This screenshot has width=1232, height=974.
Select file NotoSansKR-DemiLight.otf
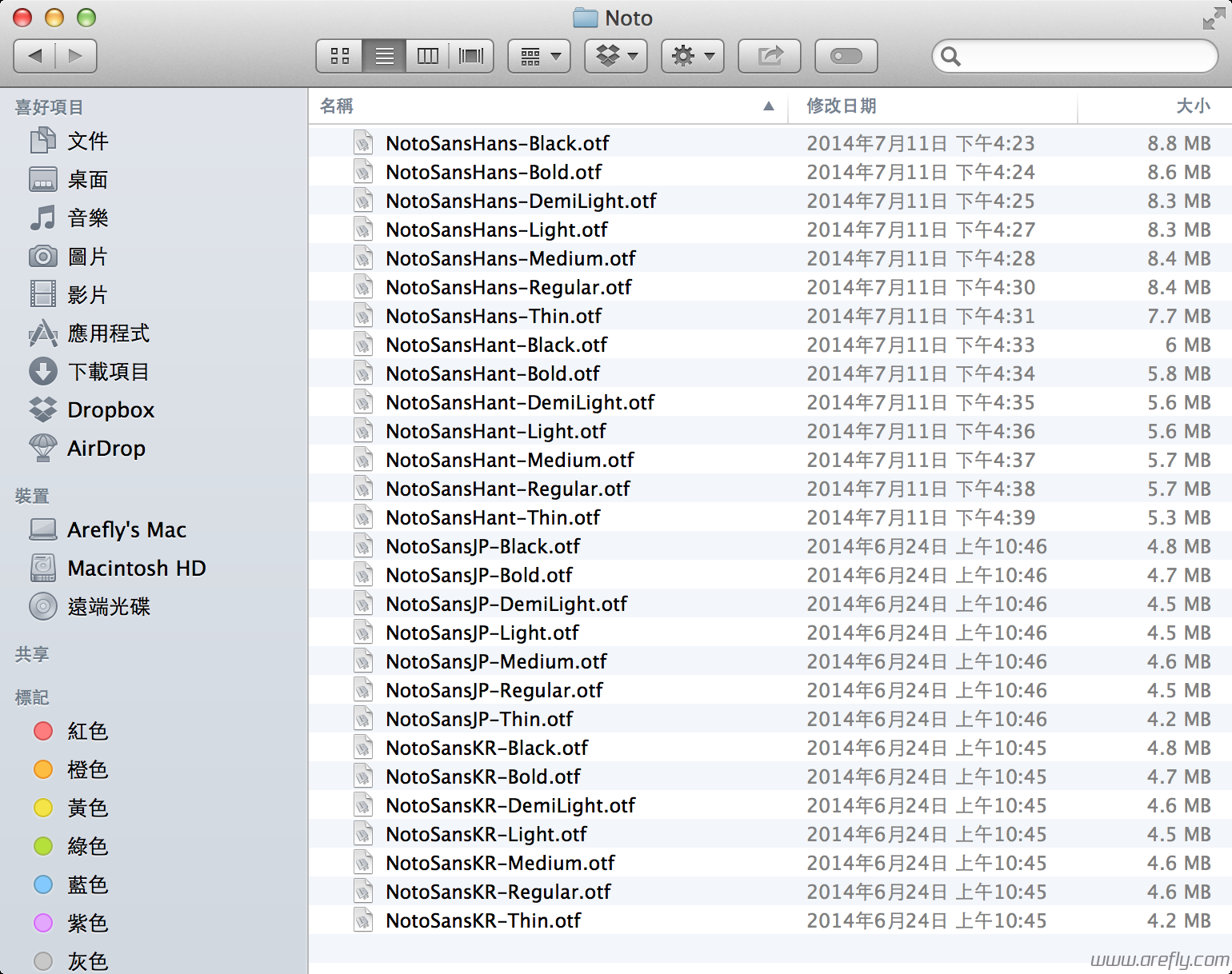[770, 805]
